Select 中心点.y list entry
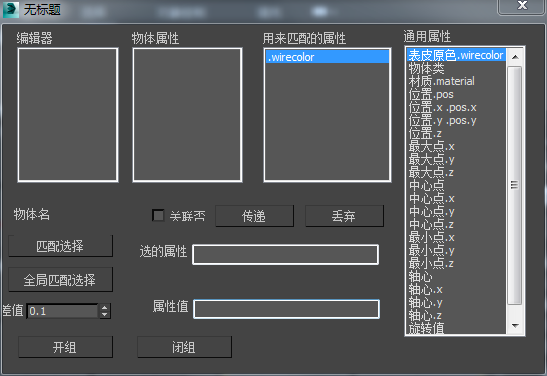 pyautogui.click(x=456, y=211)
